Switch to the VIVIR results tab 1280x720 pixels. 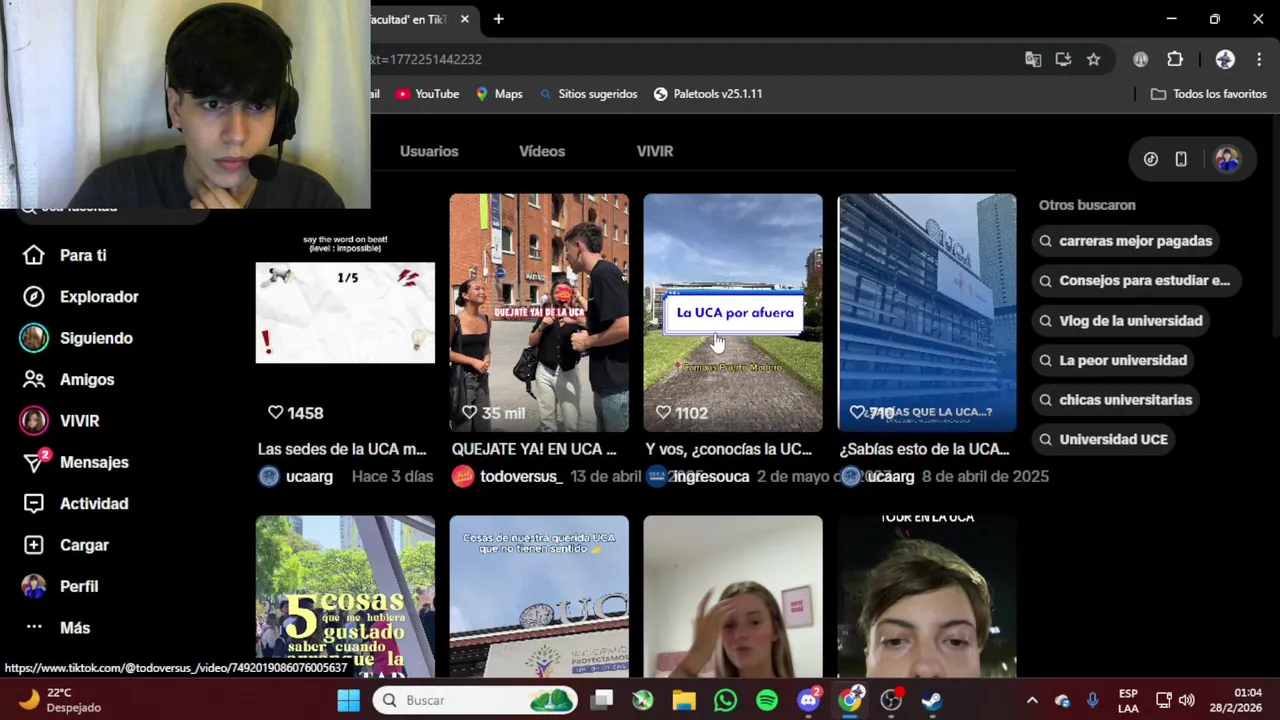(x=655, y=151)
